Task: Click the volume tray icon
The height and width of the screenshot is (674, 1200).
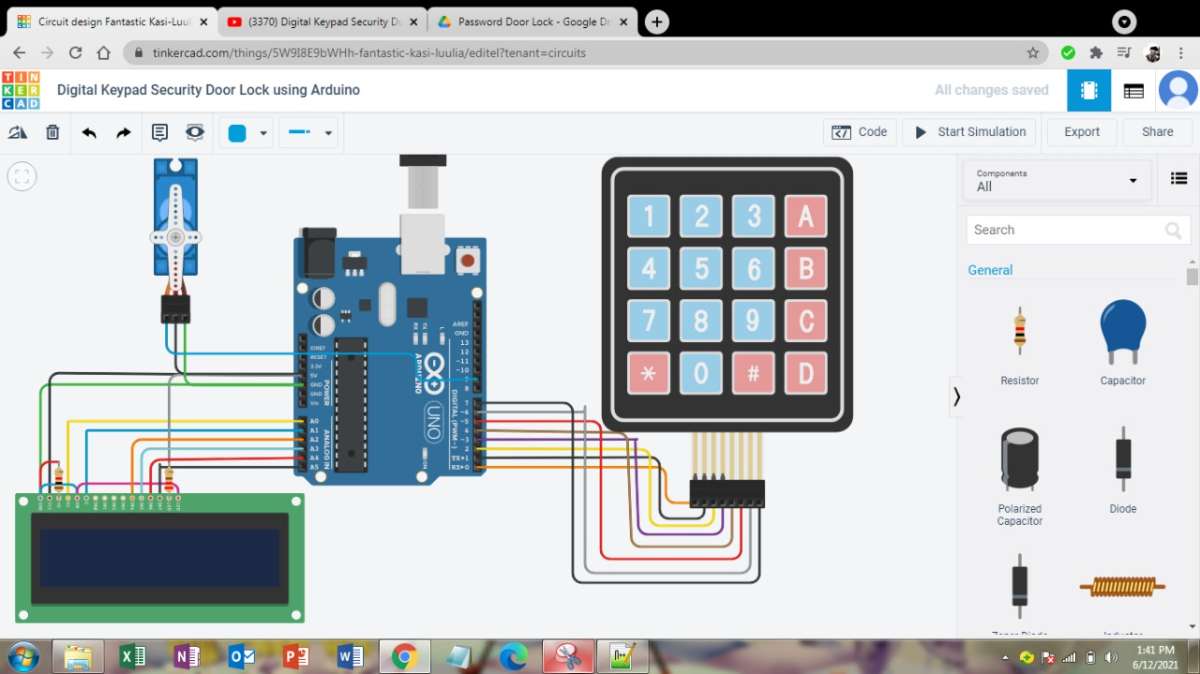Action: point(1110,658)
